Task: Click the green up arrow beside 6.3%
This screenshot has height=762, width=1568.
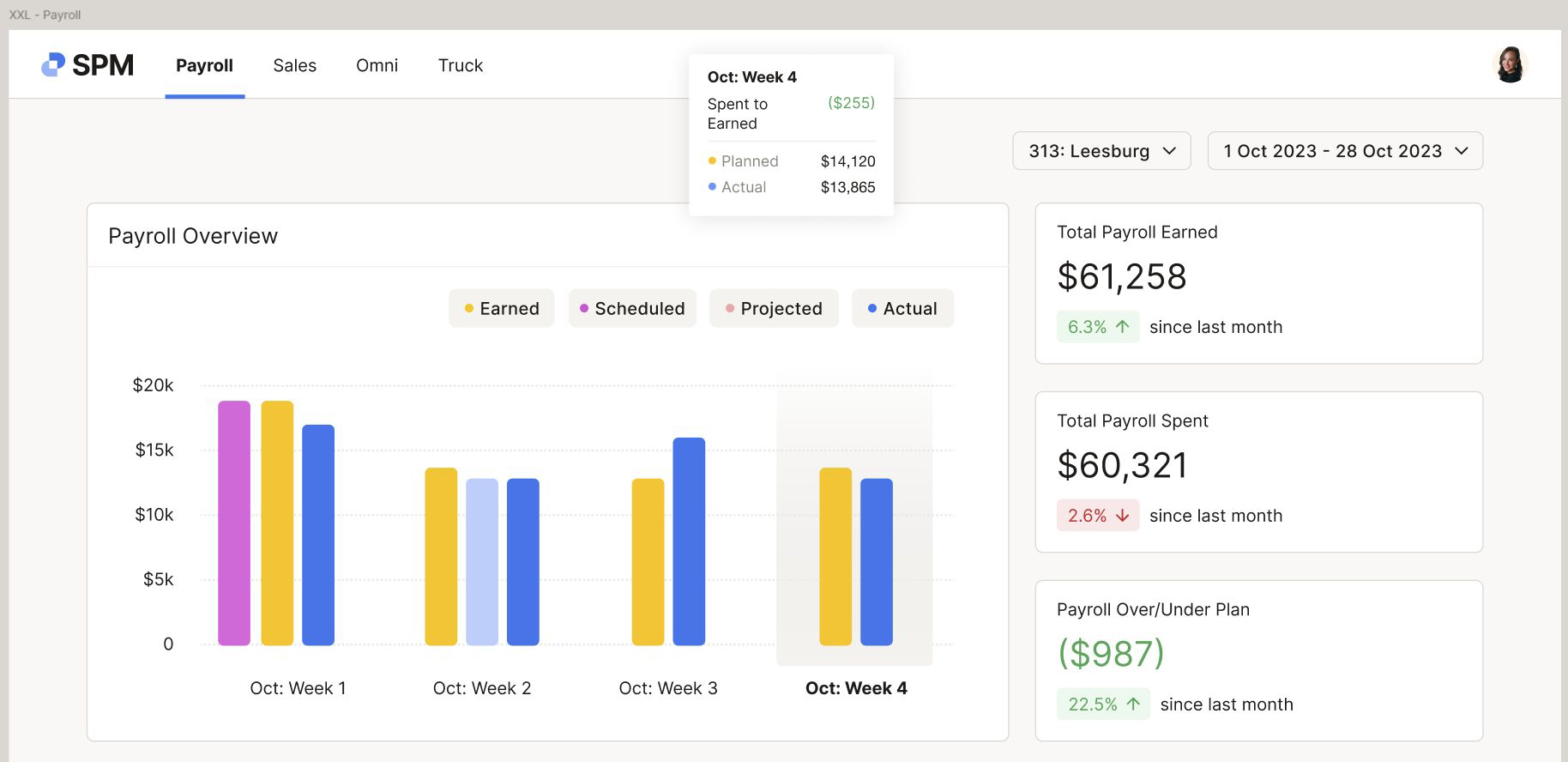Action: pos(1122,327)
